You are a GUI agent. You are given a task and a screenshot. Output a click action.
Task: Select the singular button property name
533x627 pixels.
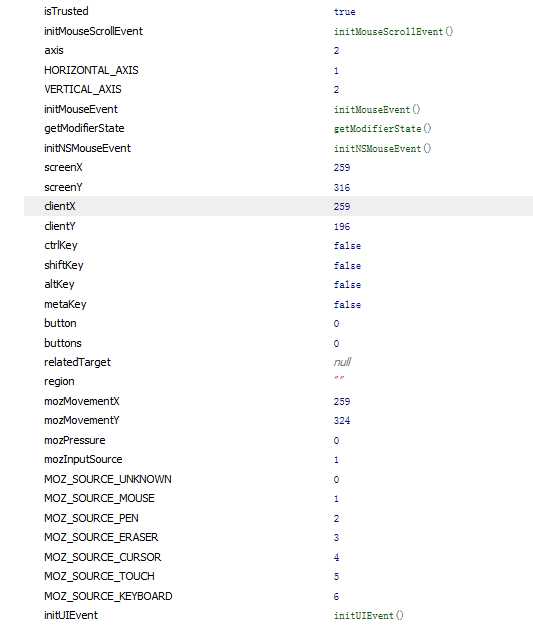pos(60,323)
